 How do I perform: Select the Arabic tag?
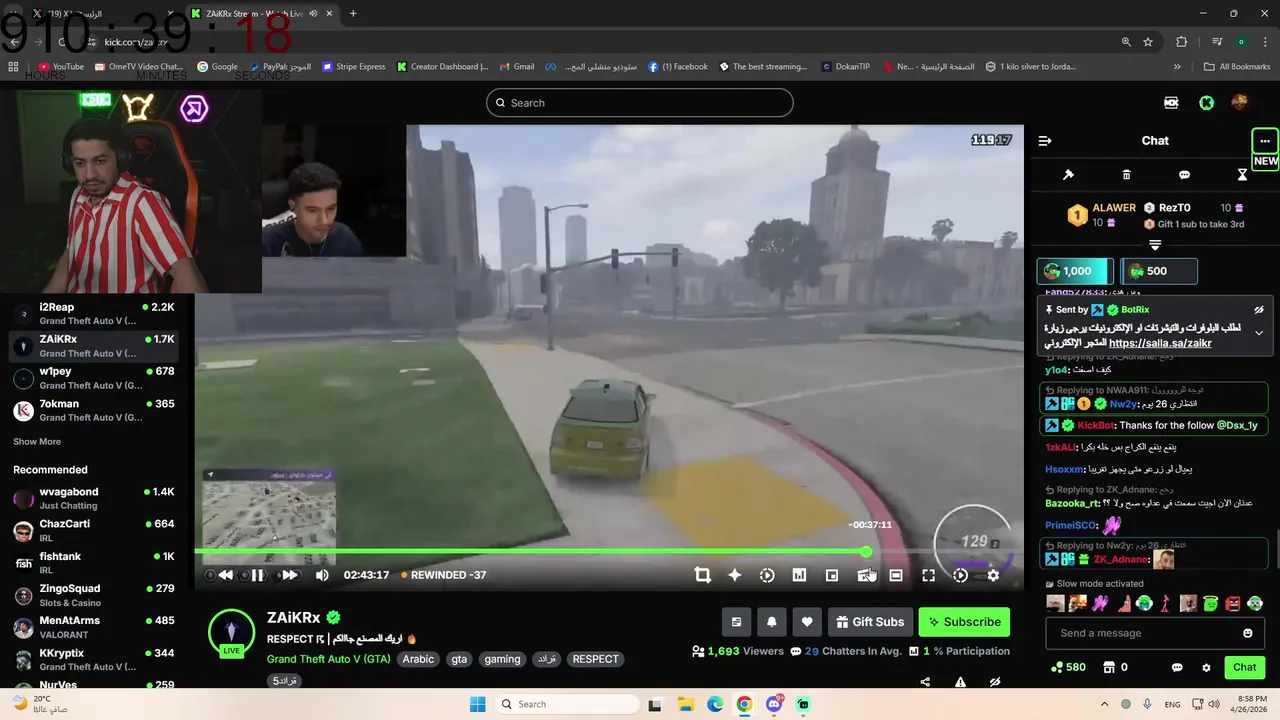pyautogui.click(x=418, y=659)
